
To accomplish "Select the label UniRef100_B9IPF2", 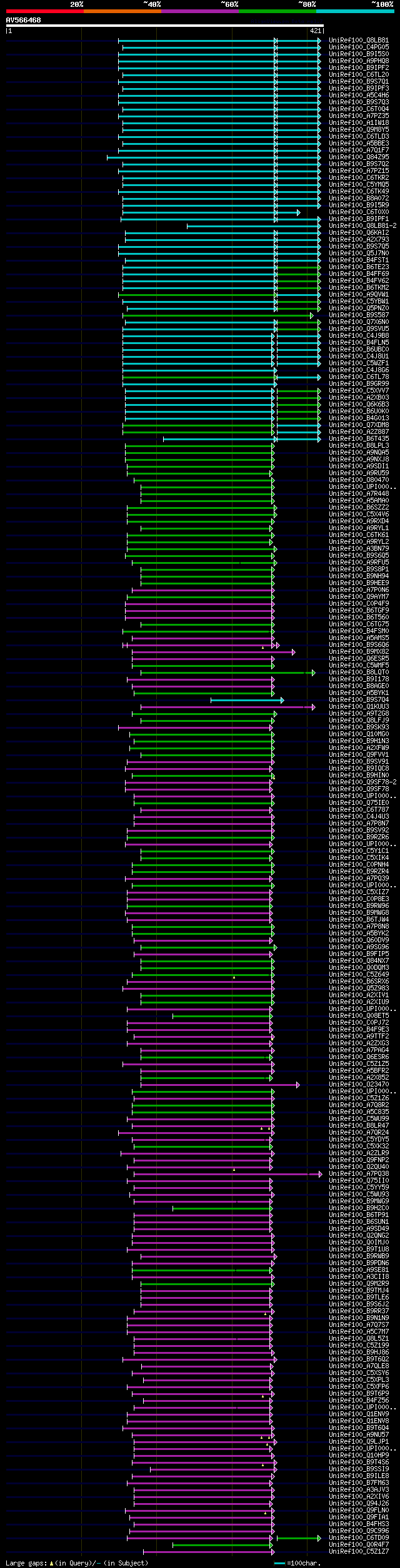I will (x=359, y=67).
